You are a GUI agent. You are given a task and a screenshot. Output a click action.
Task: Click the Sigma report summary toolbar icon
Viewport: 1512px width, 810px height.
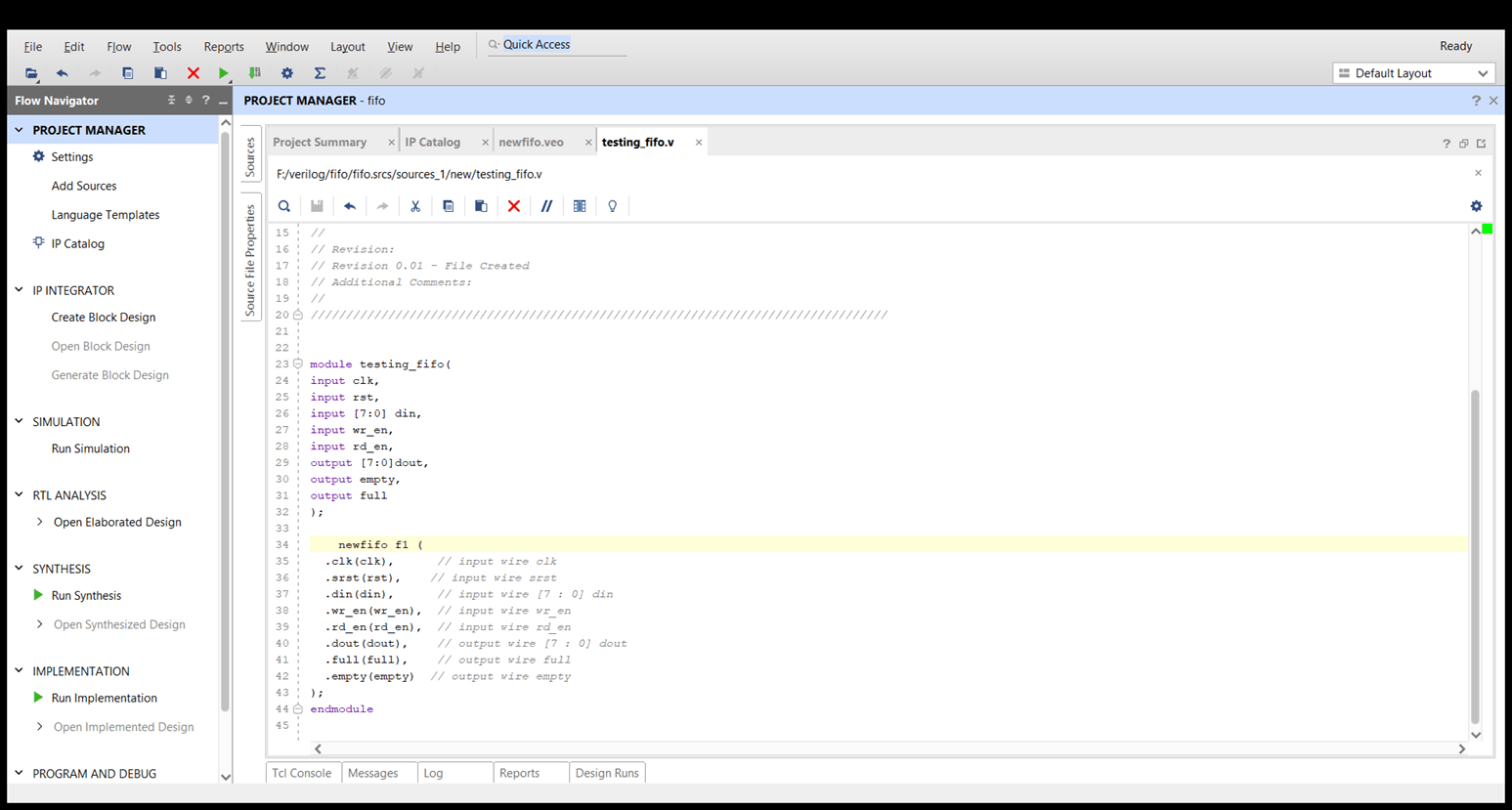pos(320,73)
